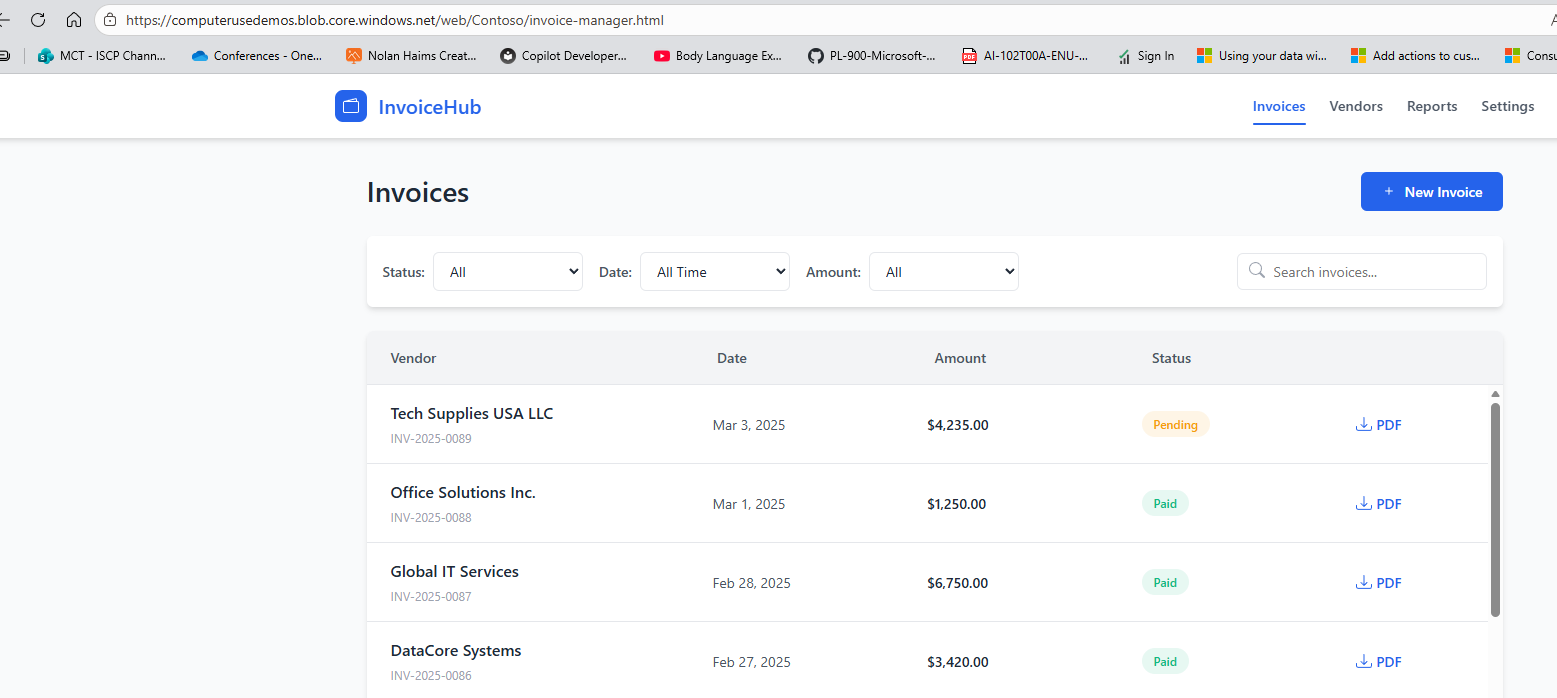Open the Status filter dropdown
The height and width of the screenshot is (698, 1557).
click(x=508, y=272)
